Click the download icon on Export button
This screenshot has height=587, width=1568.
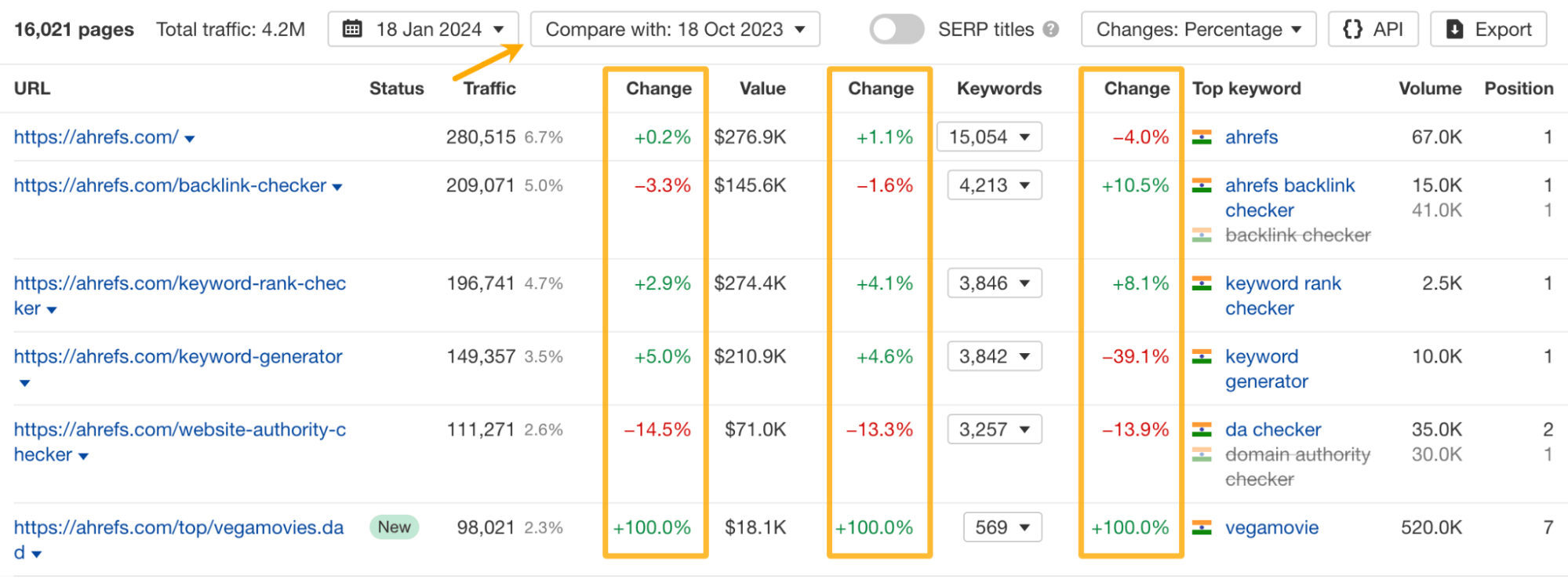1454,30
